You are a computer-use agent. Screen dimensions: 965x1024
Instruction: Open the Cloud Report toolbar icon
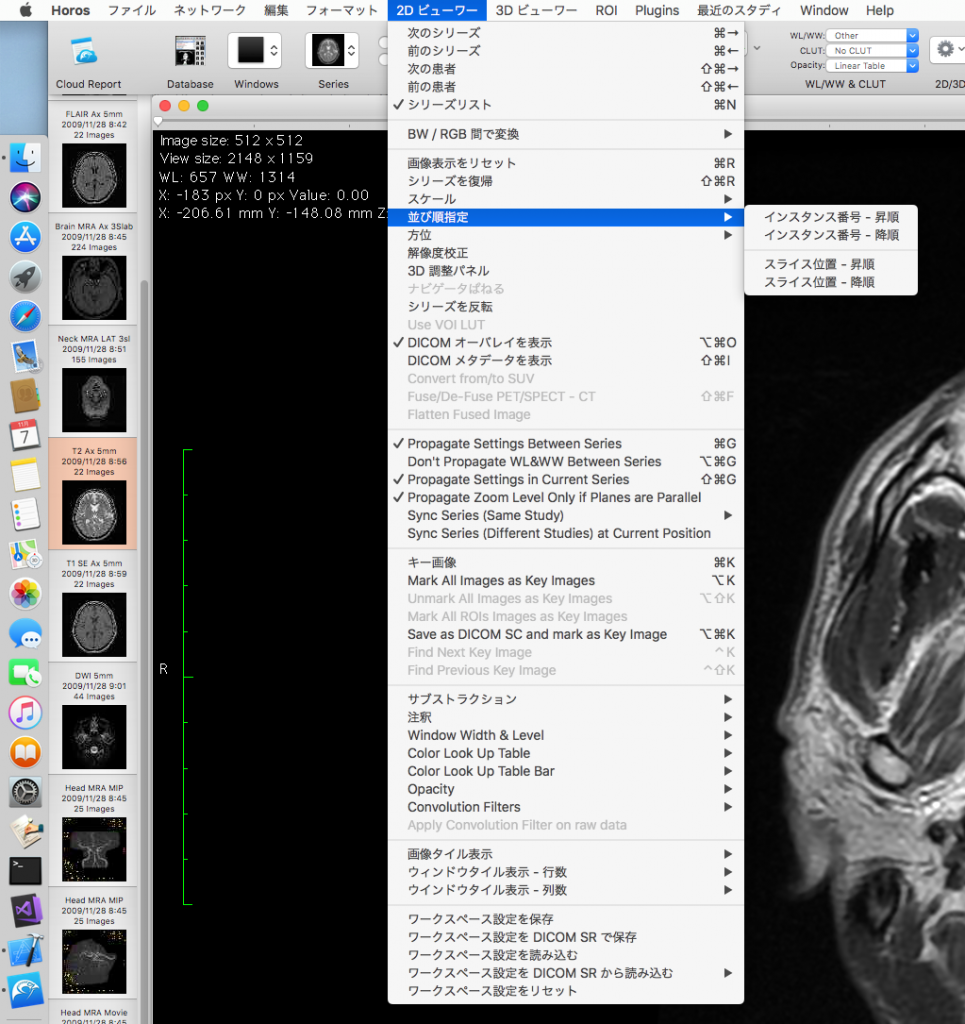(85, 51)
